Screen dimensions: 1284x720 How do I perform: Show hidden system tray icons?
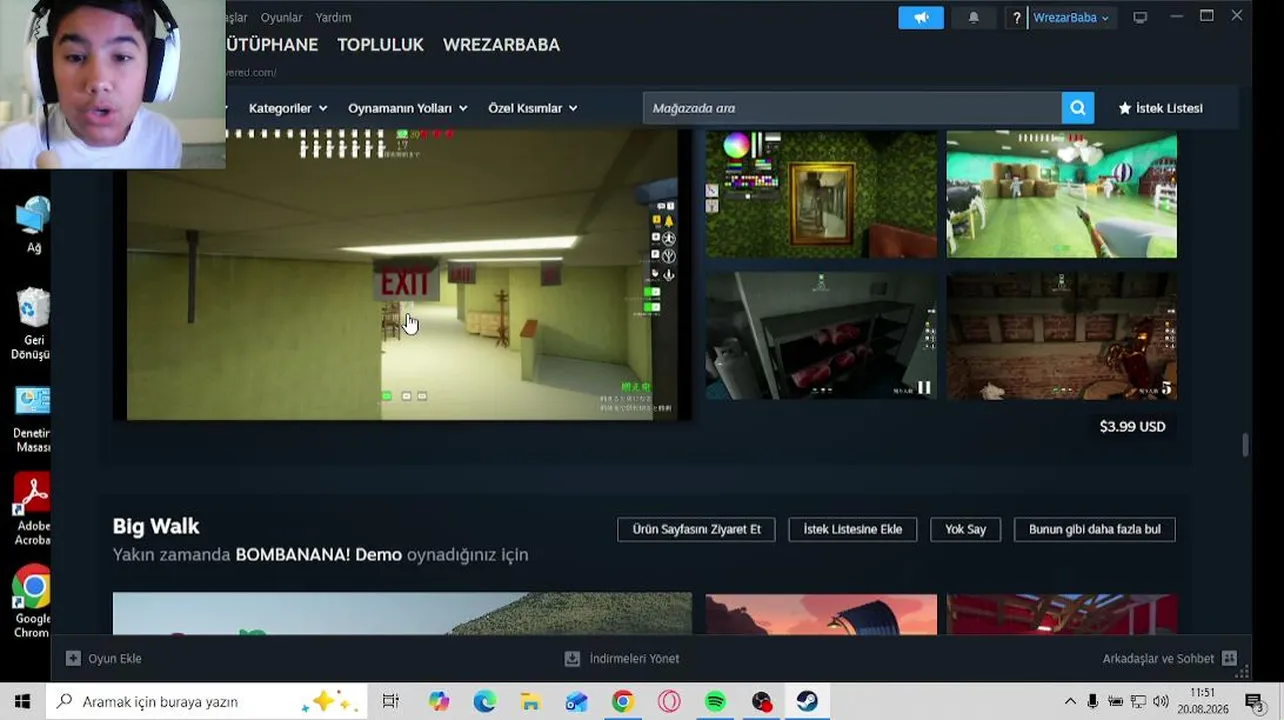[x=1070, y=702]
